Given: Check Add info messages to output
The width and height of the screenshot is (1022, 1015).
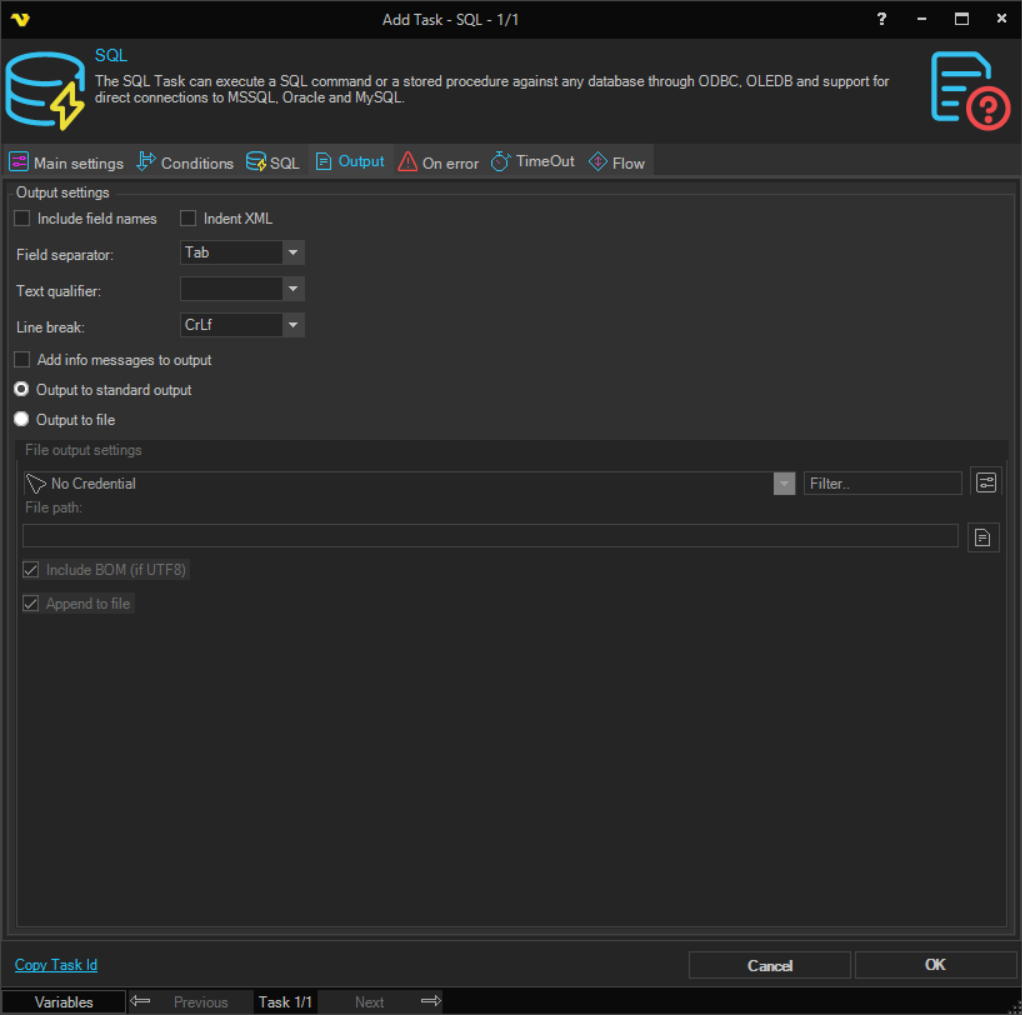Looking at the screenshot, I should pos(22,360).
